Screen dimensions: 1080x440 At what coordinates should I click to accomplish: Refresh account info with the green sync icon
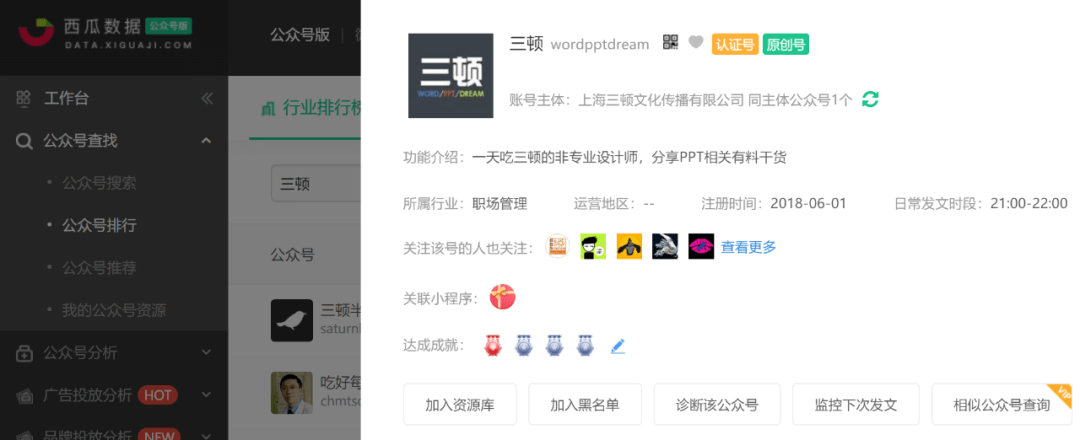871,99
